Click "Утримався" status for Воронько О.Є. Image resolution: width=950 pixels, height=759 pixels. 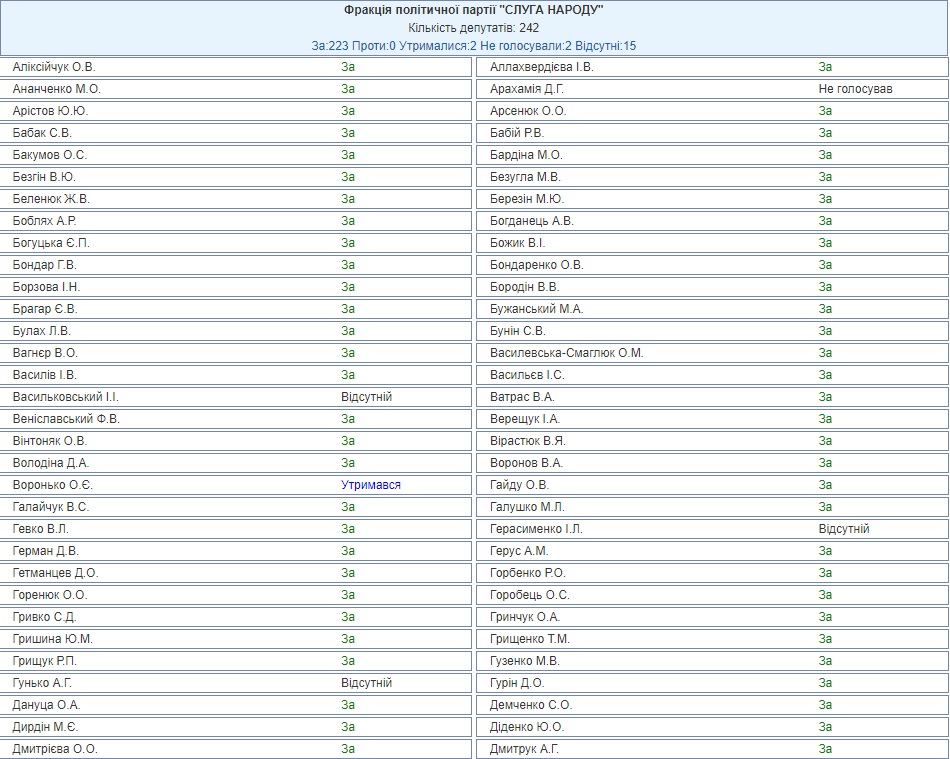pyautogui.click(x=371, y=485)
